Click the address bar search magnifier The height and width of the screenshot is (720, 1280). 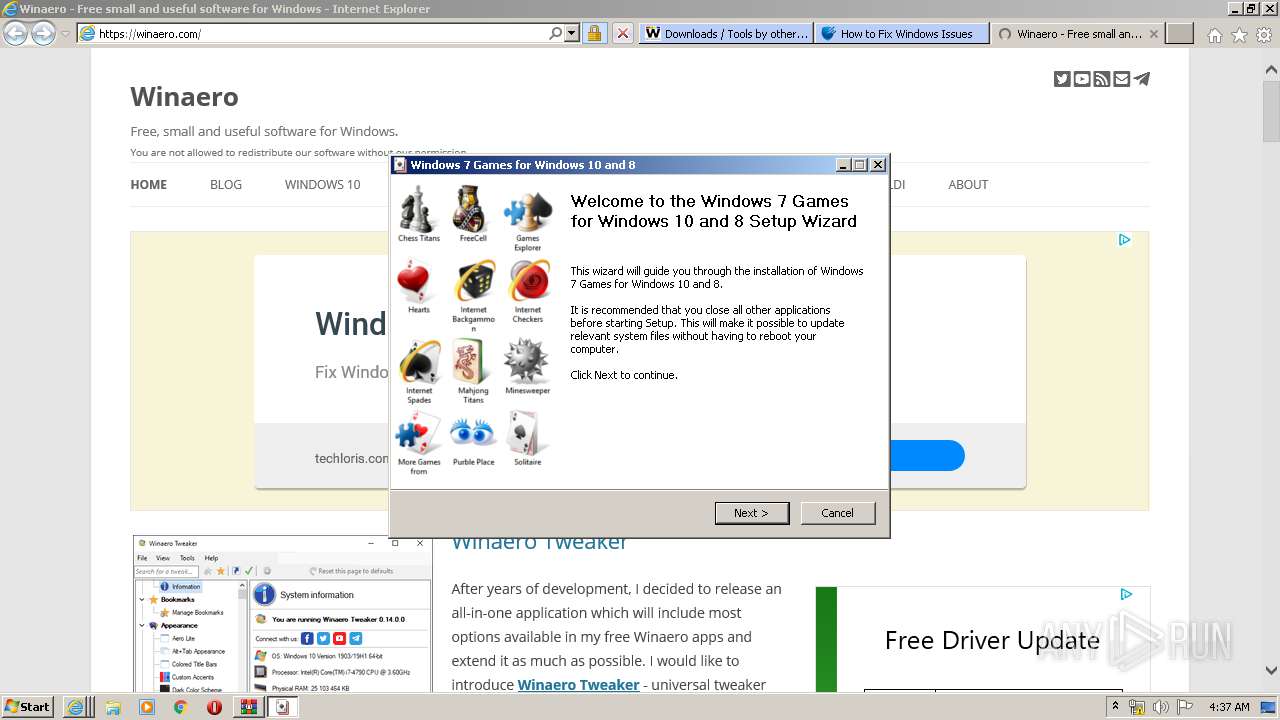555,33
